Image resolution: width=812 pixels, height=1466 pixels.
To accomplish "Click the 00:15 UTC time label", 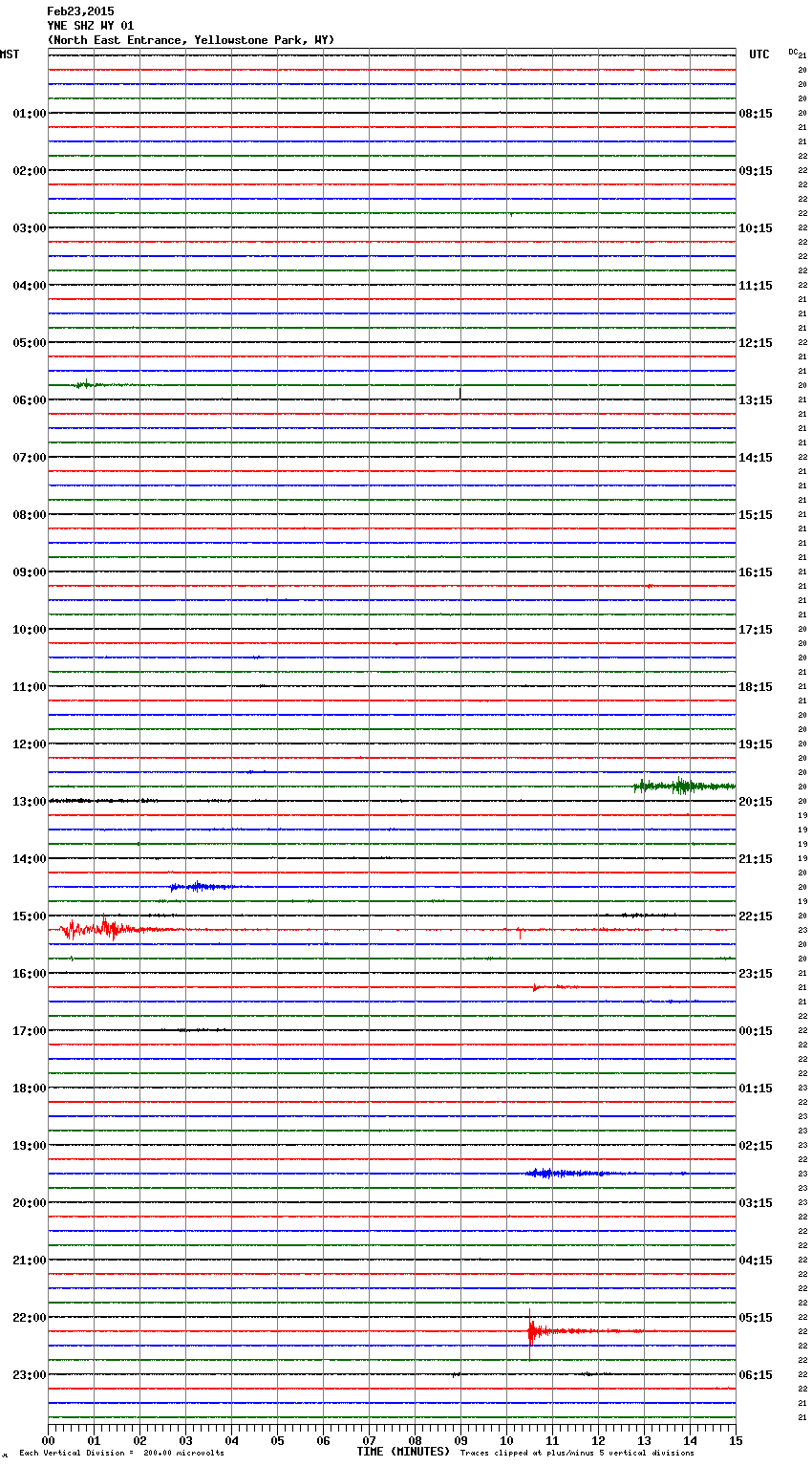I will pyautogui.click(x=756, y=1031).
